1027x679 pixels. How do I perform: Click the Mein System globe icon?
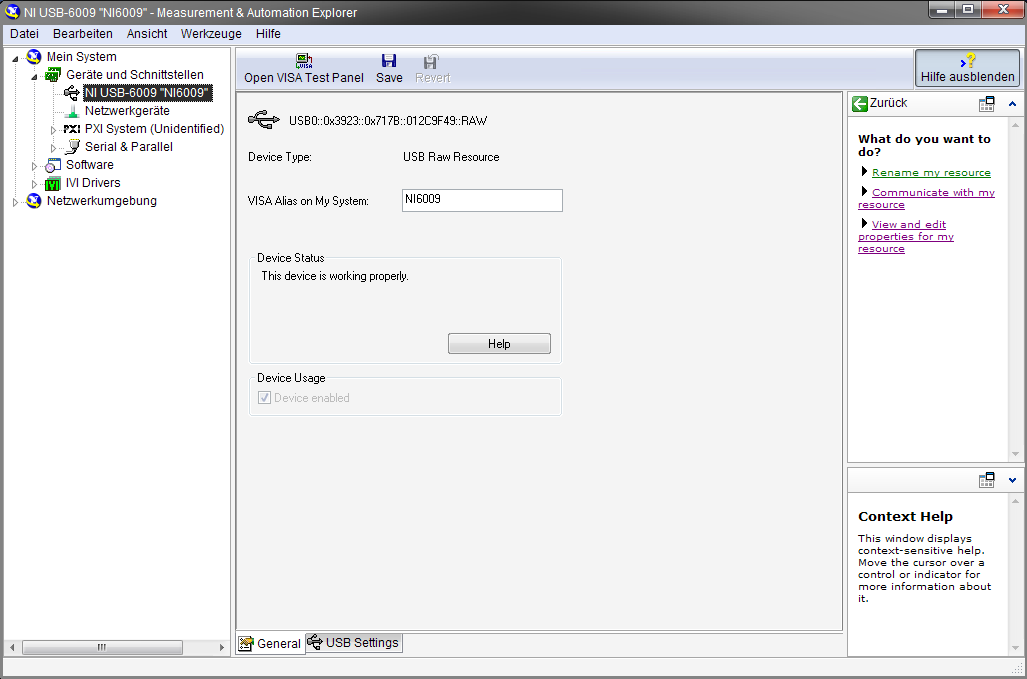click(33, 57)
